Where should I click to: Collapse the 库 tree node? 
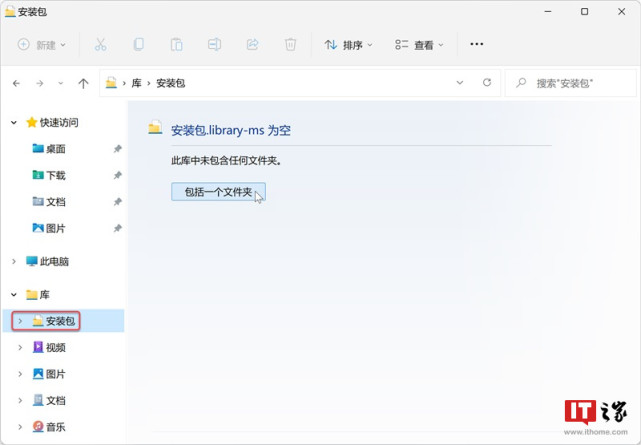click(14, 294)
